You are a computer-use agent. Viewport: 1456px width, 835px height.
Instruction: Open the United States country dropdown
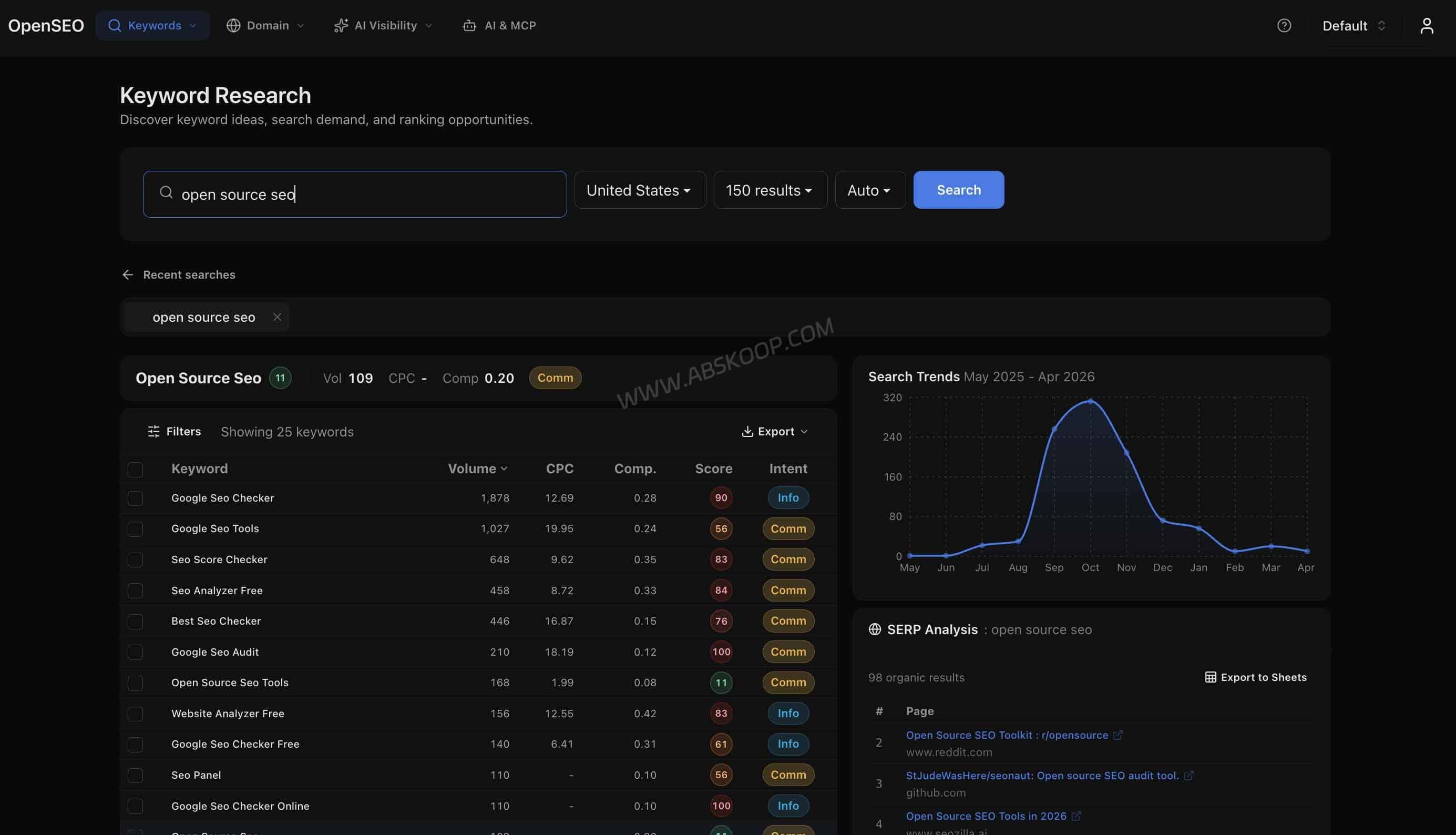(x=640, y=190)
